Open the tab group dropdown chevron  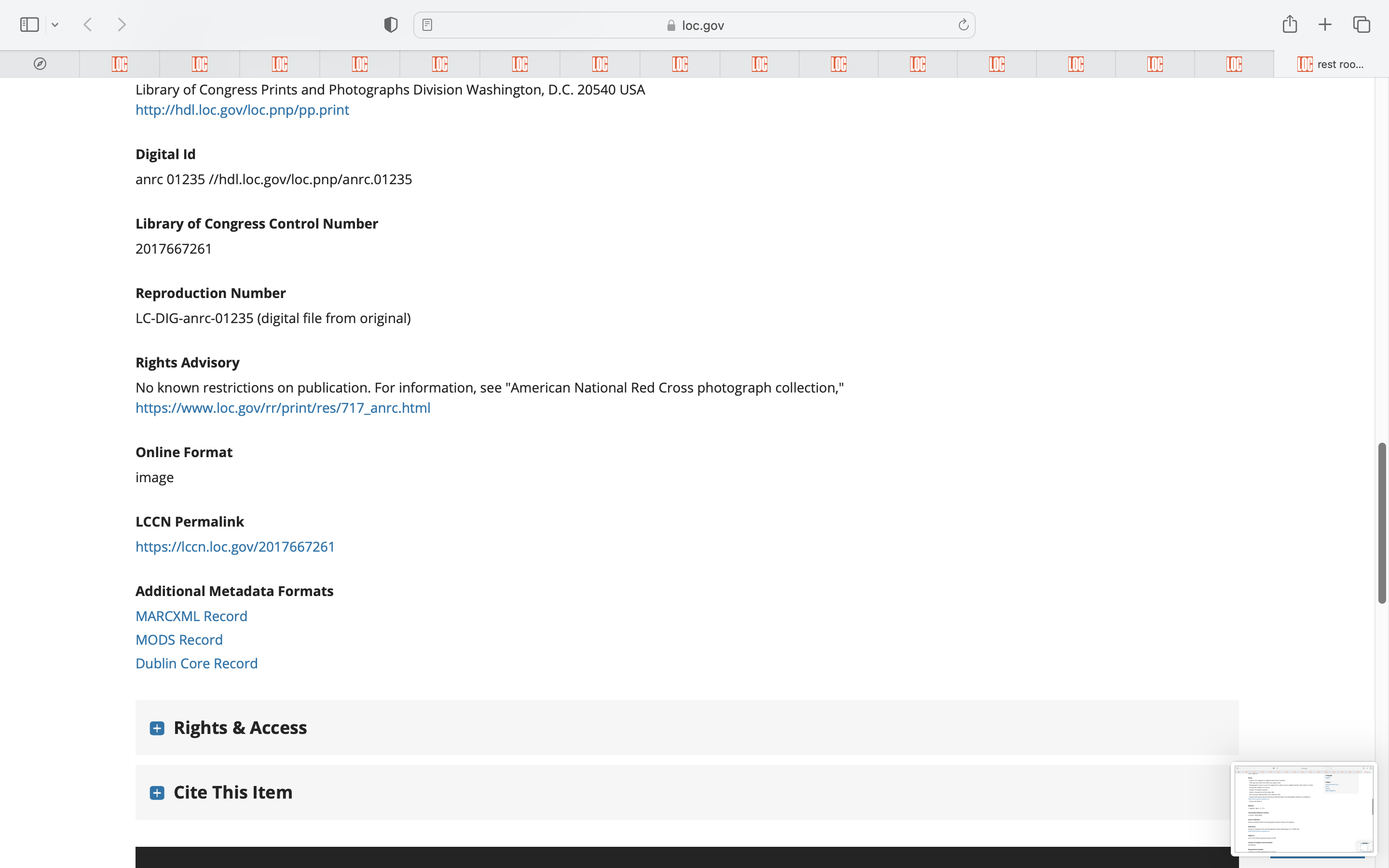[55, 25]
